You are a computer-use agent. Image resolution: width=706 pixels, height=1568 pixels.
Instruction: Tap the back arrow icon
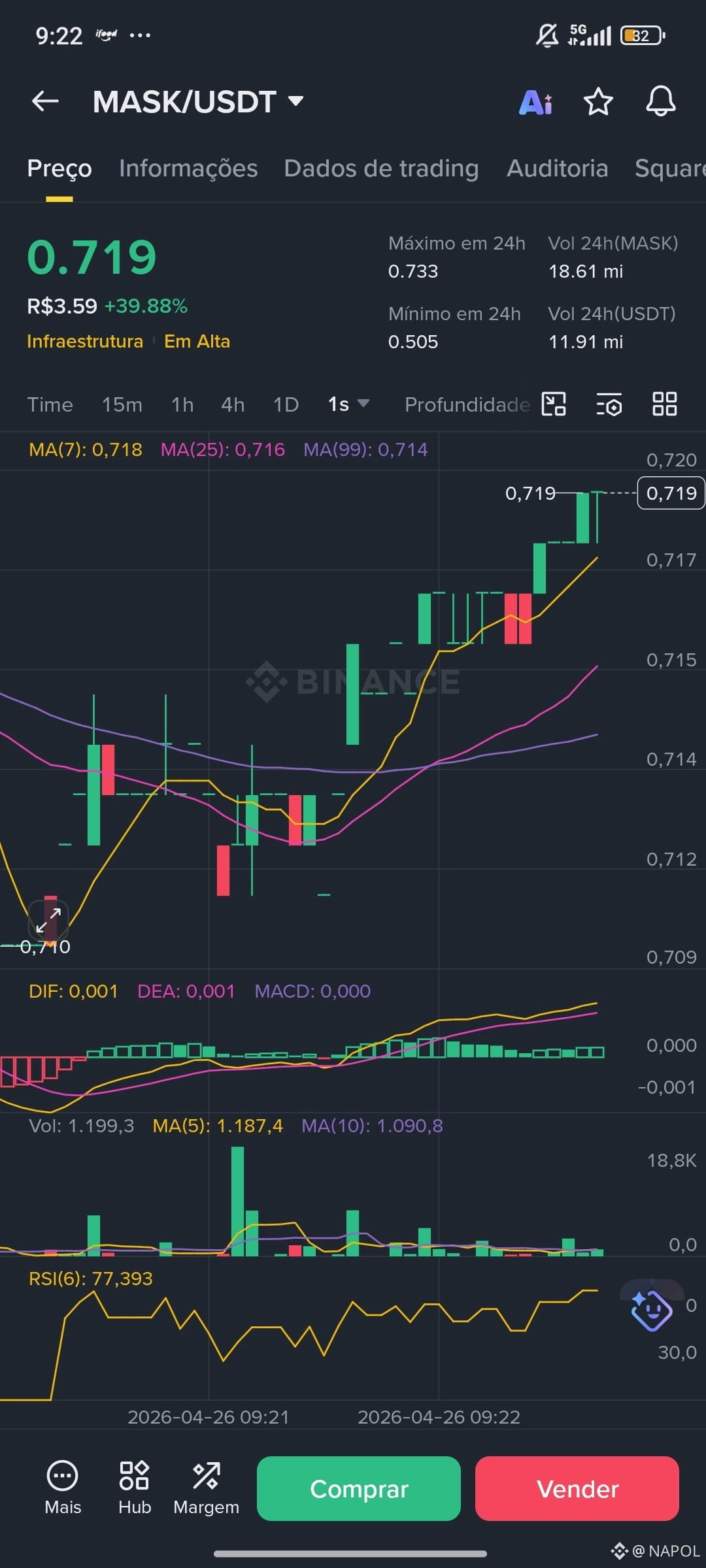coord(45,101)
